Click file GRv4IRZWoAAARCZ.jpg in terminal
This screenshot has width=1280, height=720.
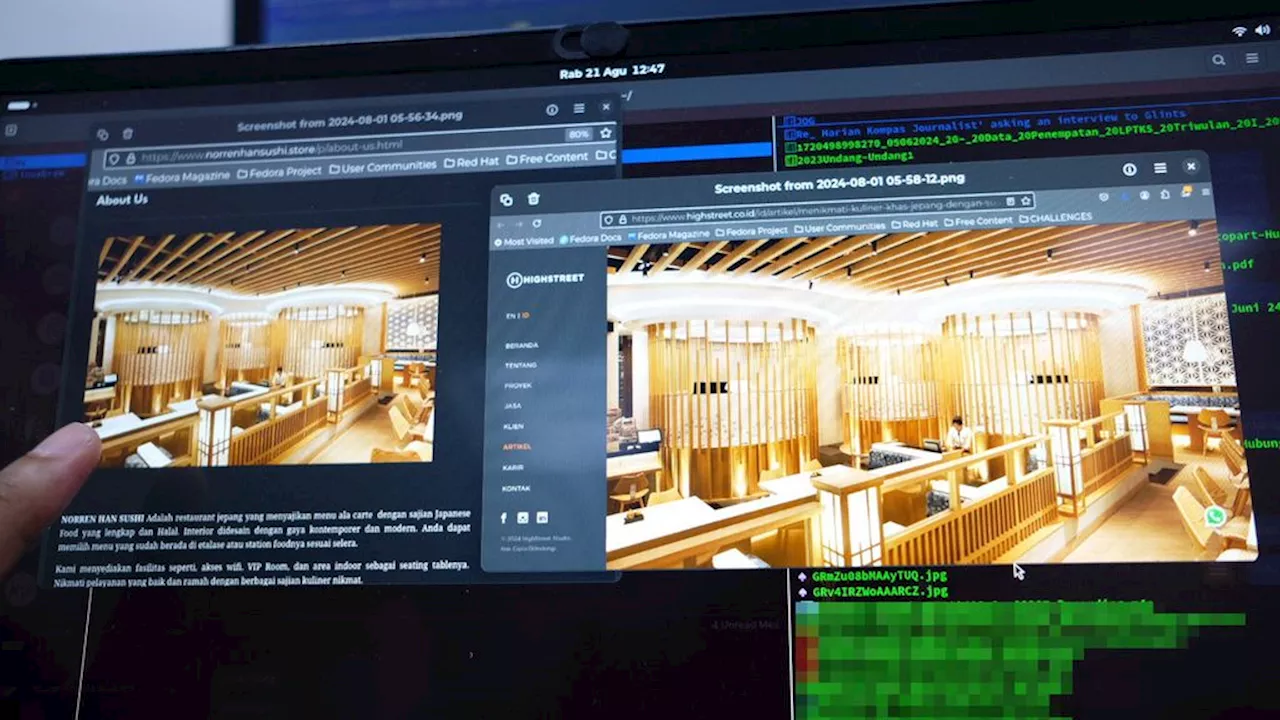click(879, 591)
